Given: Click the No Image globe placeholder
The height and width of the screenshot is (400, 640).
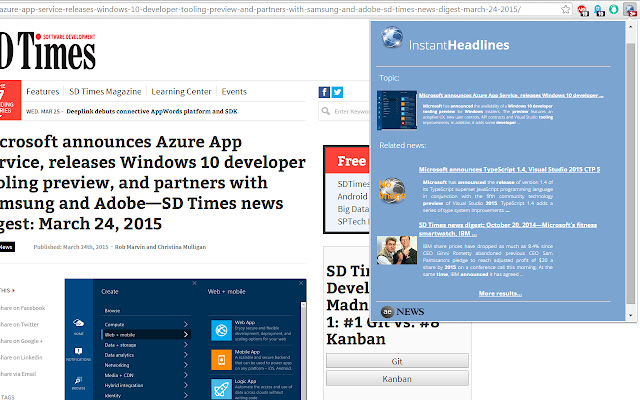Looking at the screenshot, I should click(392, 190).
